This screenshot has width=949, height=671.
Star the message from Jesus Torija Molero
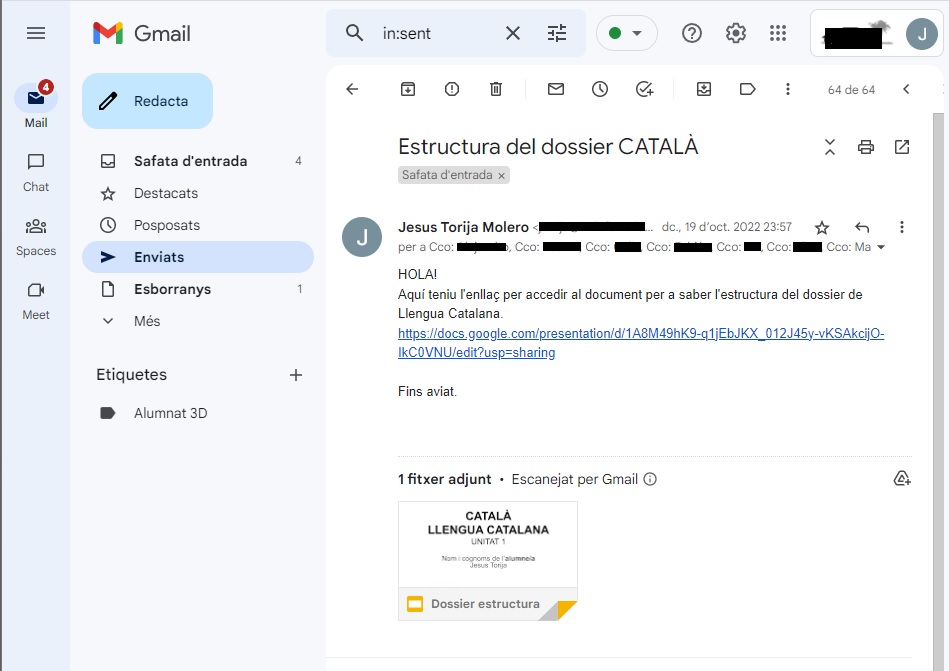[x=822, y=227]
